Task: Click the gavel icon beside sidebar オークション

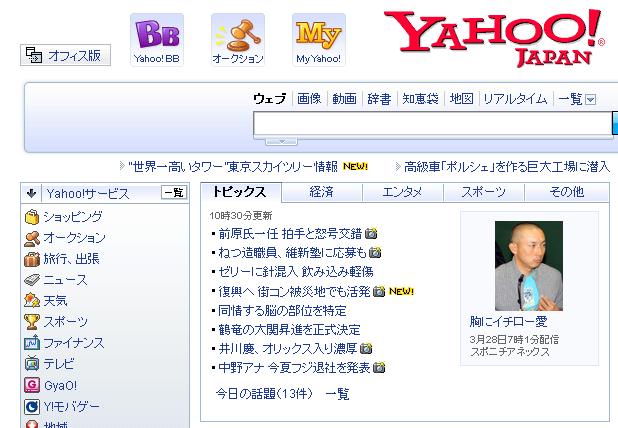Action: click(32, 238)
